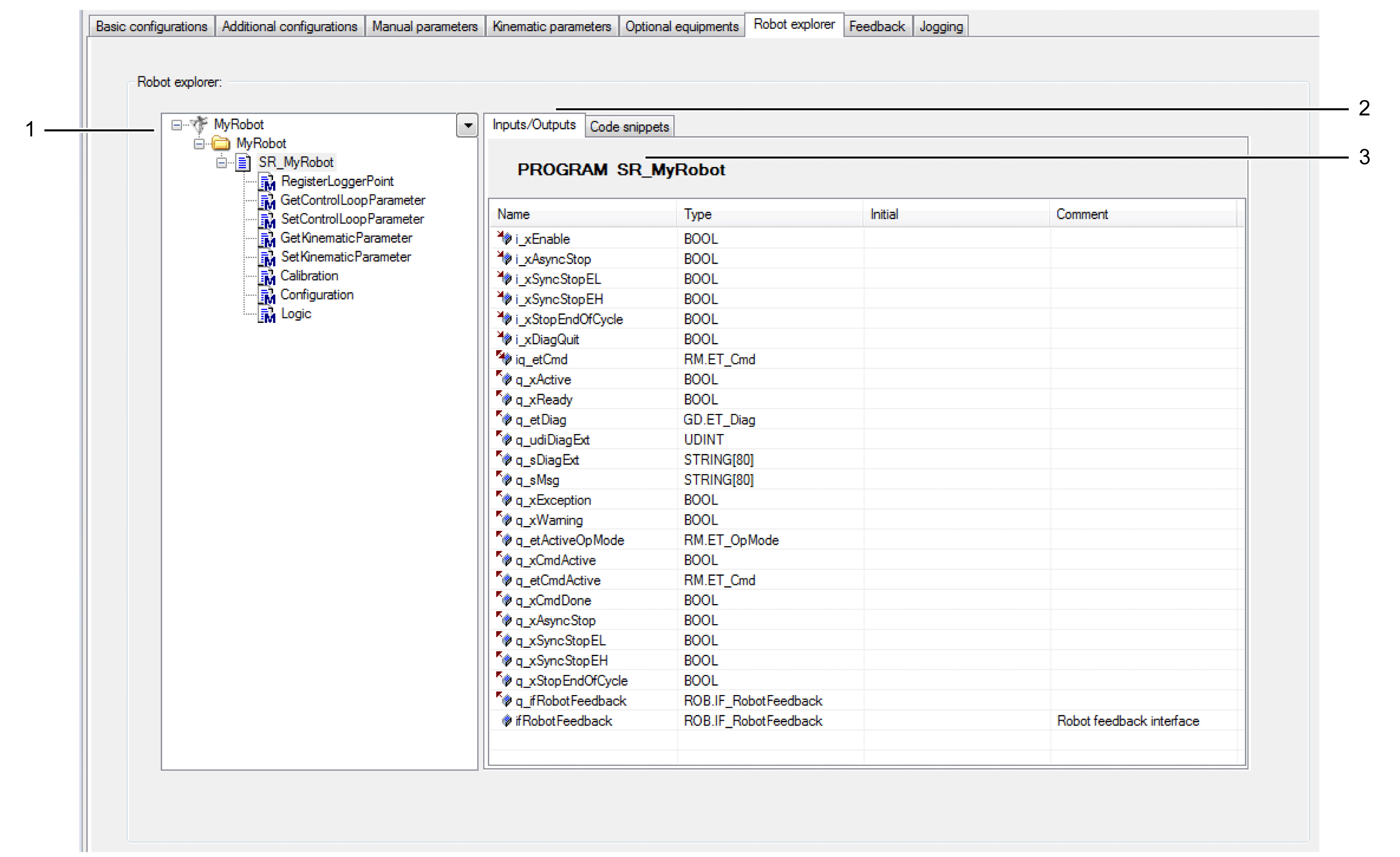The width and height of the screenshot is (1400, 857).
Task: Open the robot explorer dropdown arrow
Action: tap(467, 125)
